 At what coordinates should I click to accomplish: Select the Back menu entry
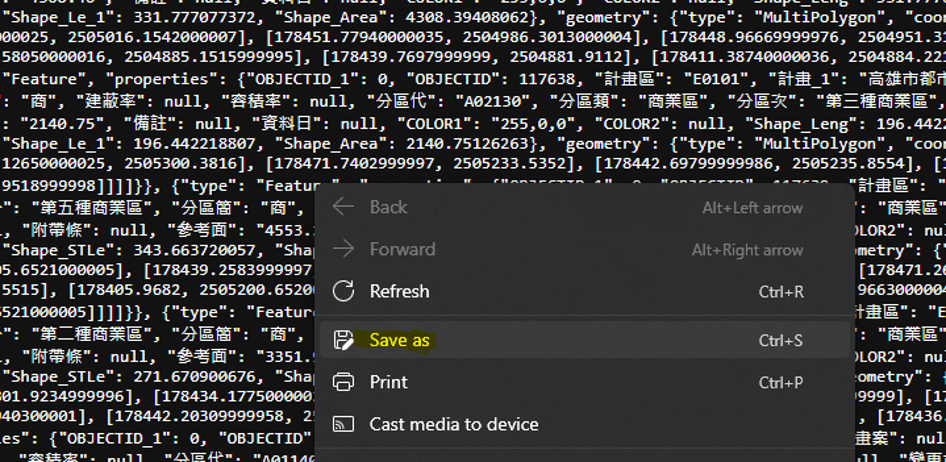coord(388,207)
